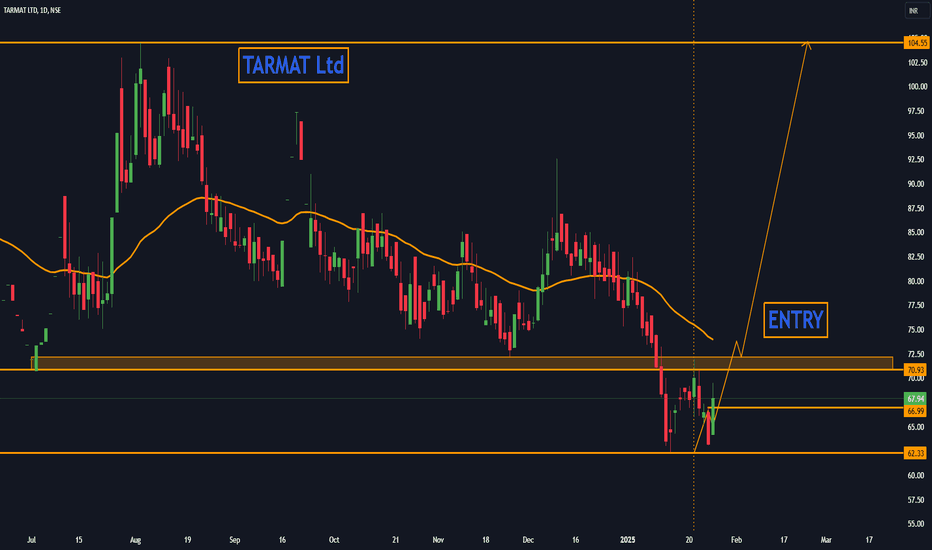
Task: Click the green 67.94 current price label
Action: 915,398
